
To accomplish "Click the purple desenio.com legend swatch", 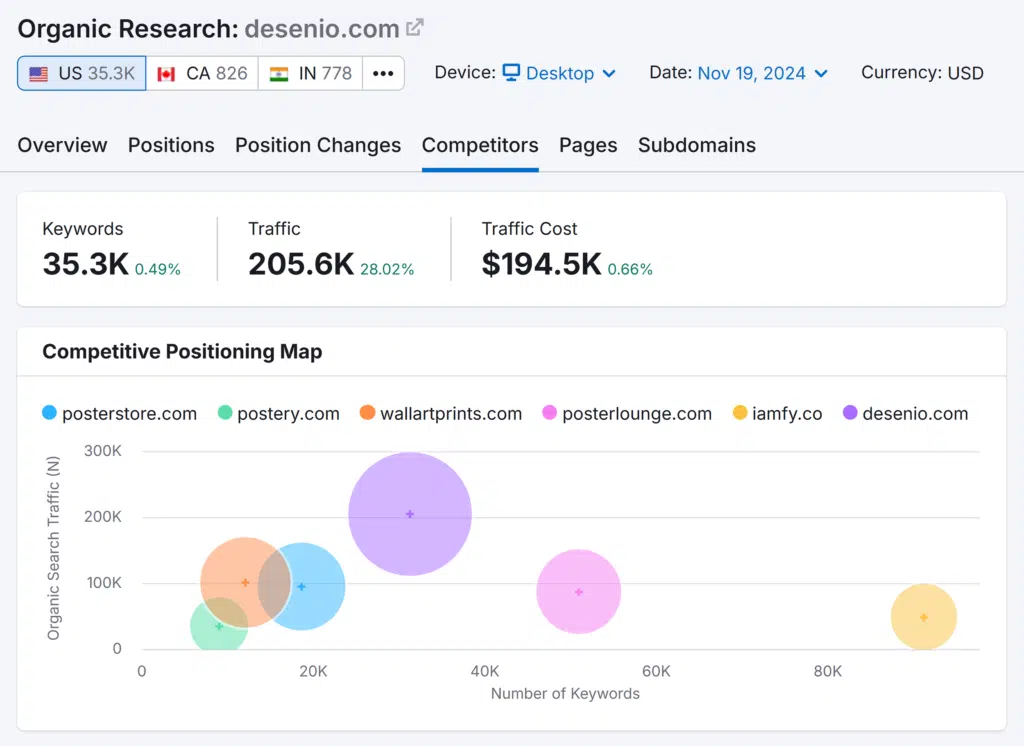I will pyautogui.click(x=850, y=413).
